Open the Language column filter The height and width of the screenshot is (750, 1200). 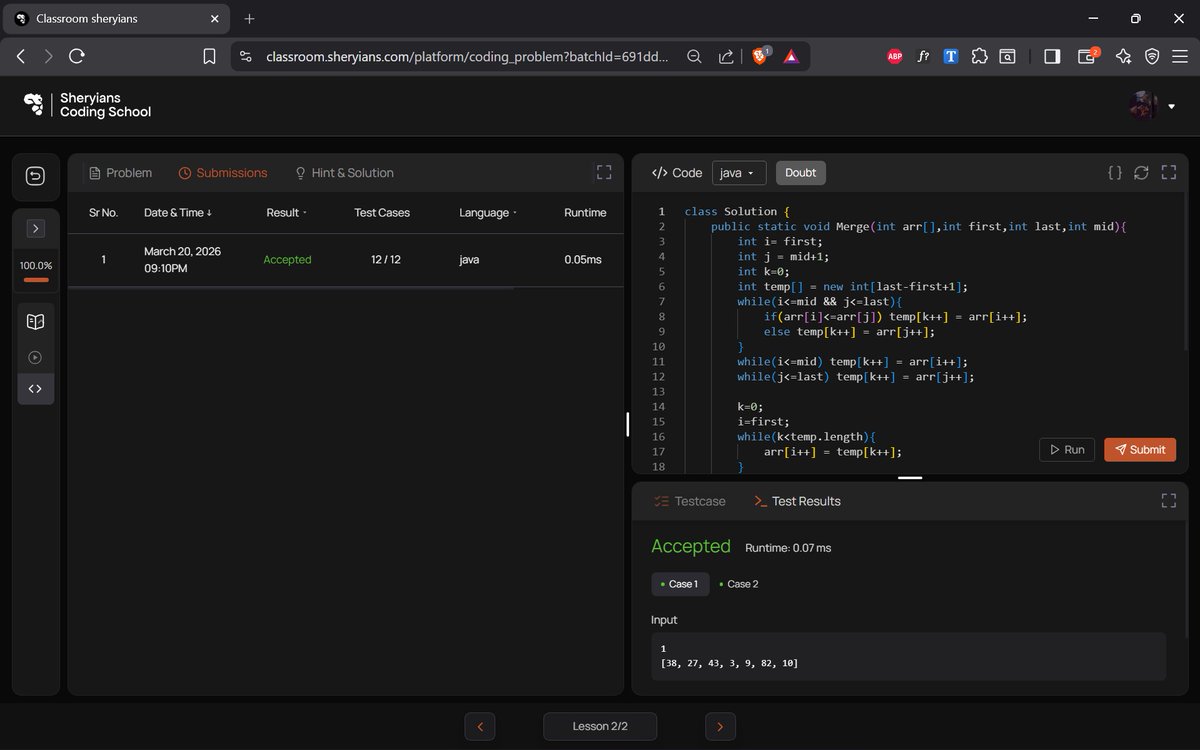tap(490, 212)
